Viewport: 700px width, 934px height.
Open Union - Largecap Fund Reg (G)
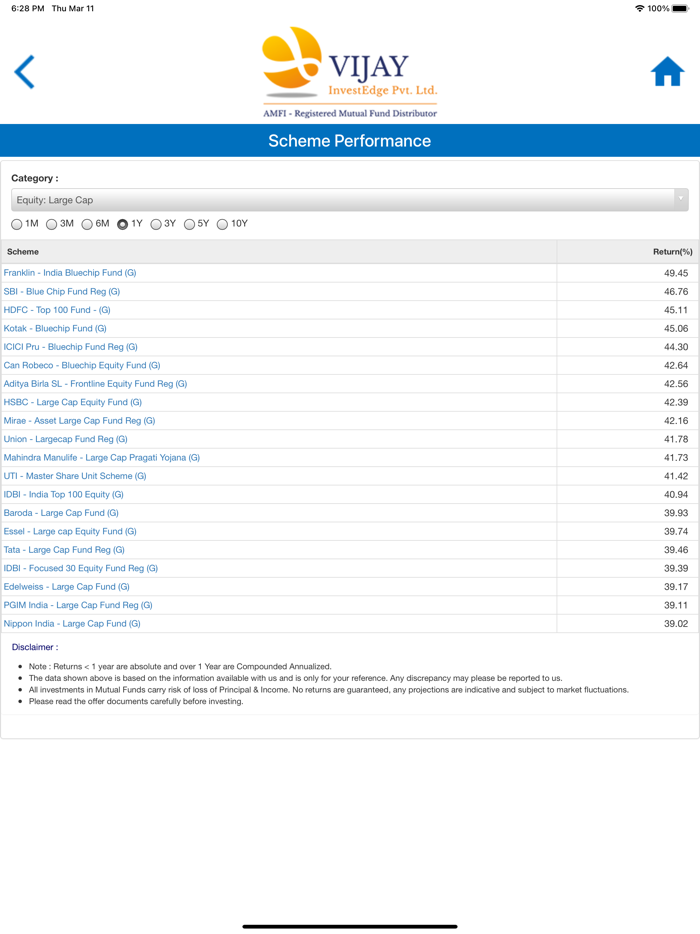click(66, 439)
